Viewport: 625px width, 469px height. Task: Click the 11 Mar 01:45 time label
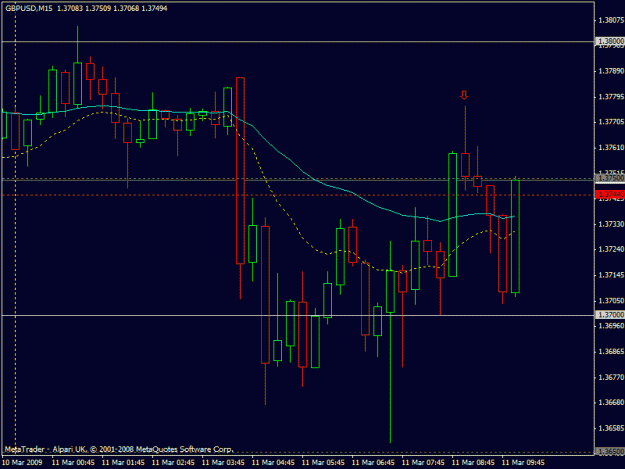coord(123,463)
